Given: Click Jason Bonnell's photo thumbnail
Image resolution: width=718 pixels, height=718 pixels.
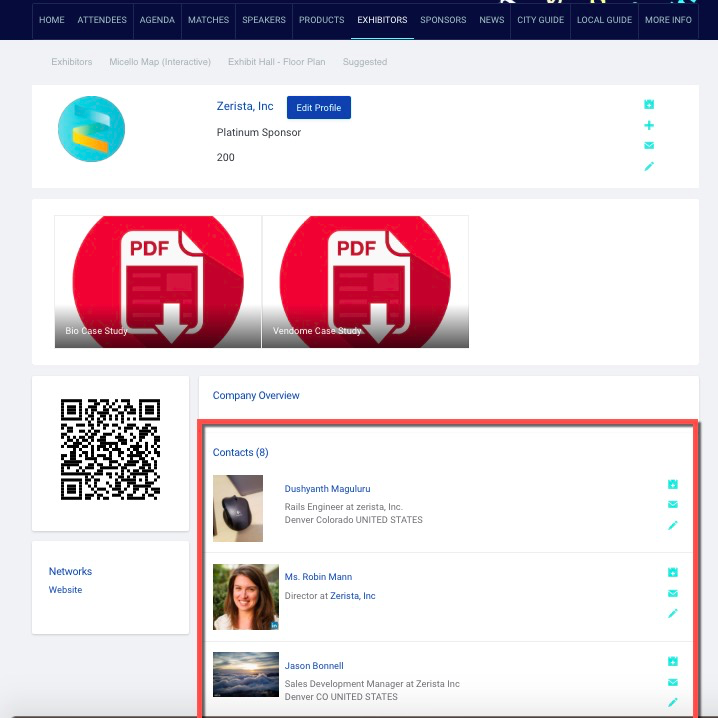Looking at the screenshot, I should point(246,674).
